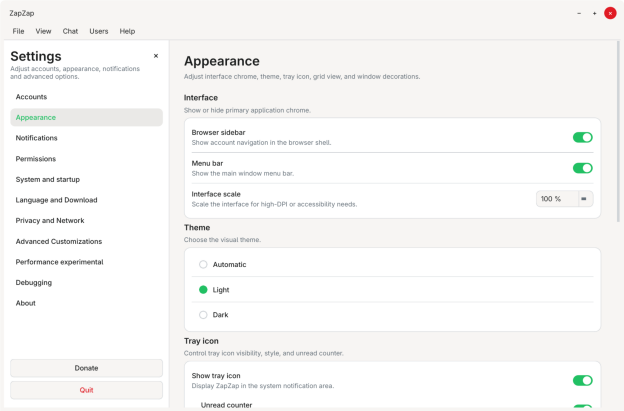Open the Permissions settings section

coord(86,159)
